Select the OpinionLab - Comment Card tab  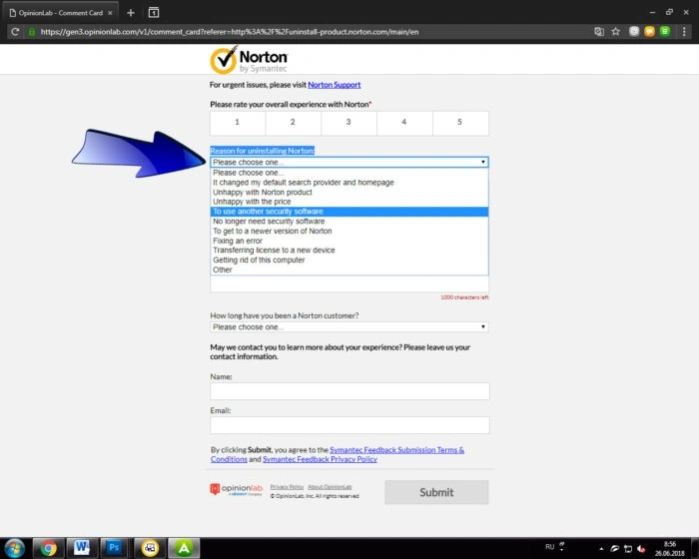coord(61,13)
